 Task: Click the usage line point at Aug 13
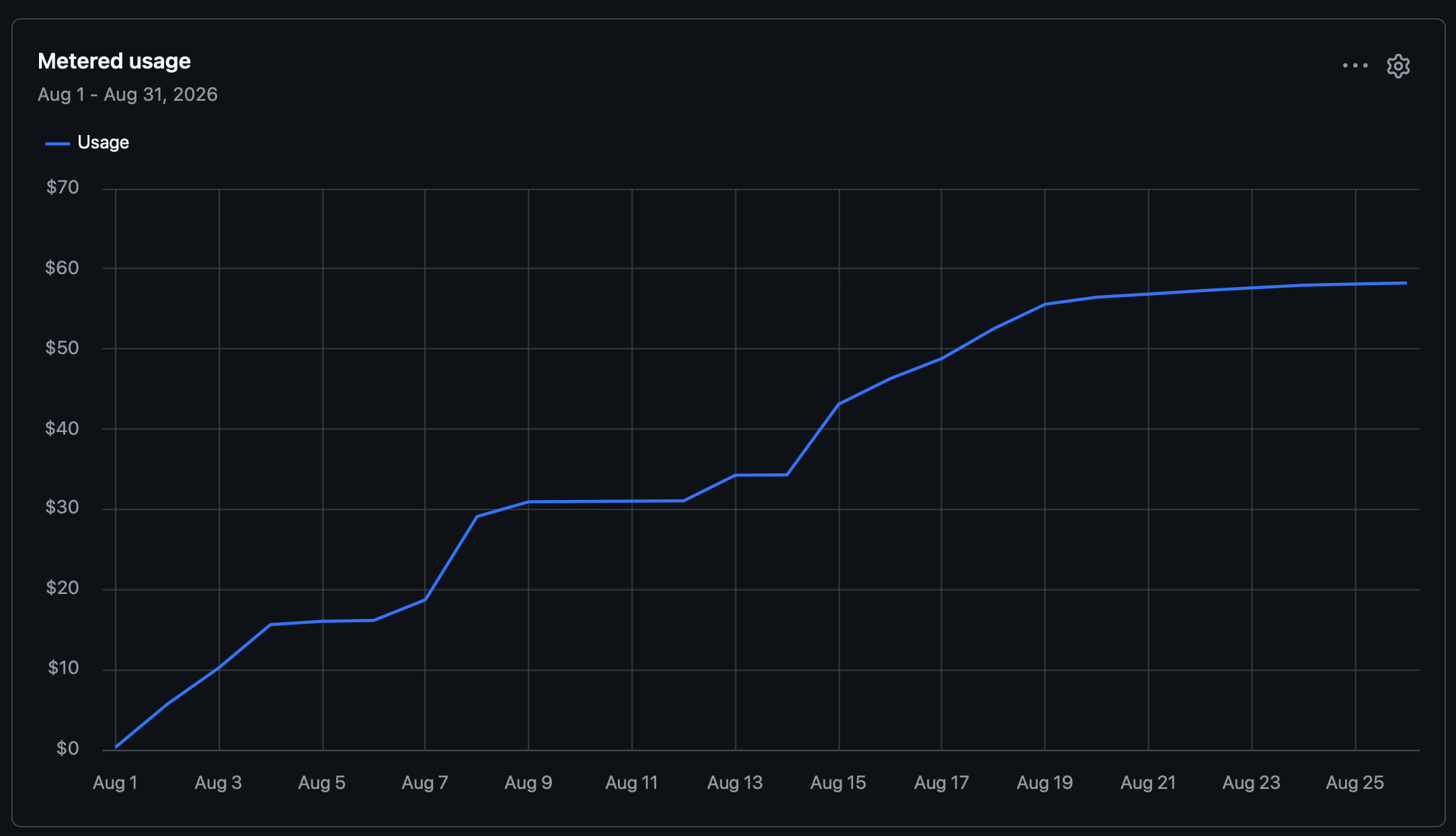735,475
